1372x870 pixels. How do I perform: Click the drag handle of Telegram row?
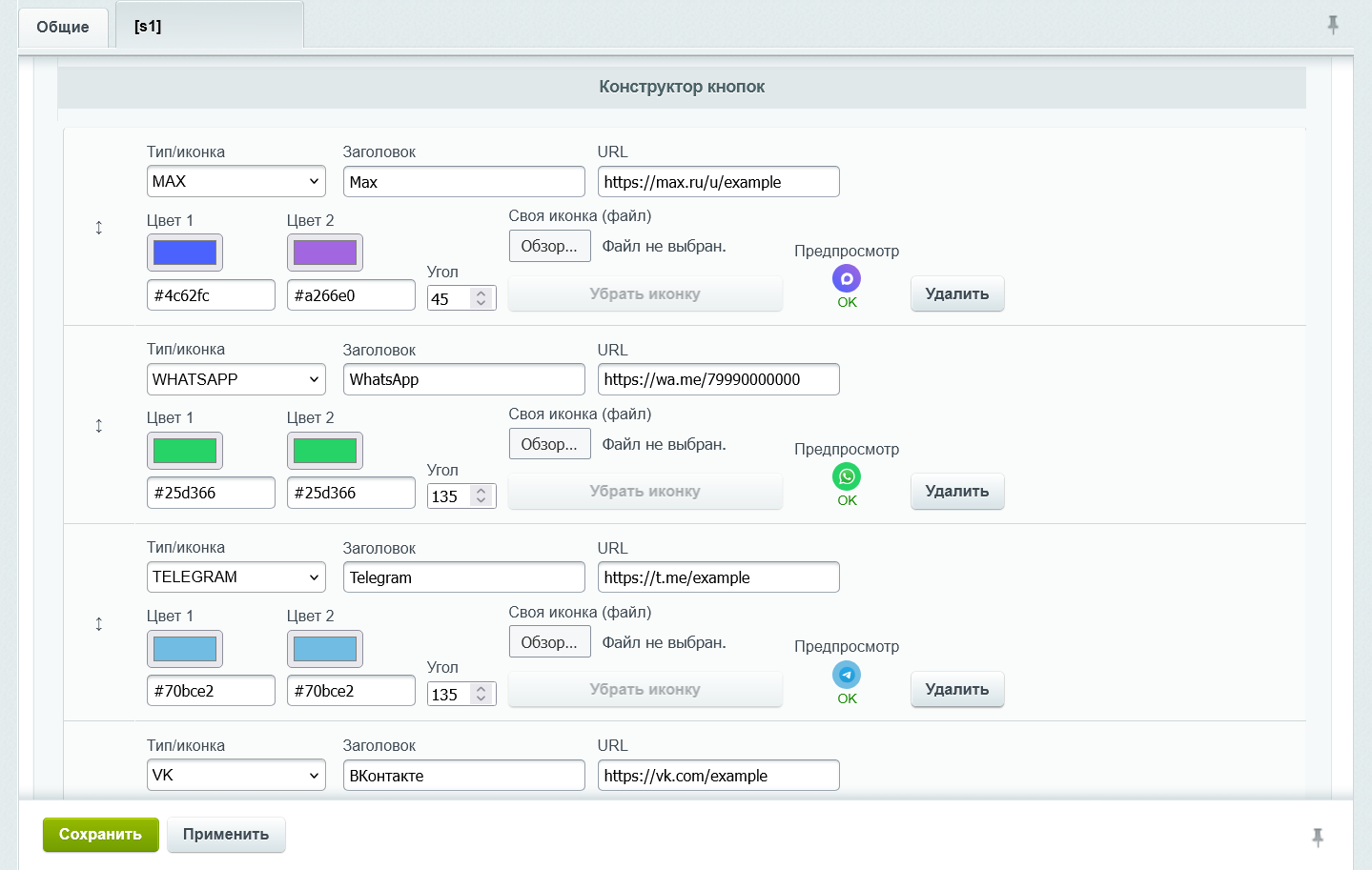(x=99, y=624)
